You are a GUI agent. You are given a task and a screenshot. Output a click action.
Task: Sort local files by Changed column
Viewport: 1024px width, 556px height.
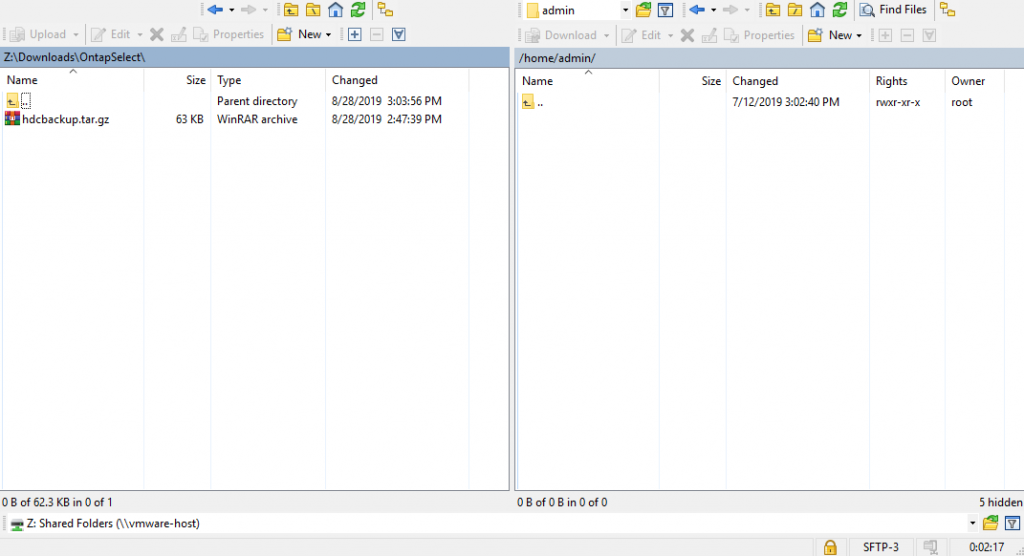coord(396,80)
